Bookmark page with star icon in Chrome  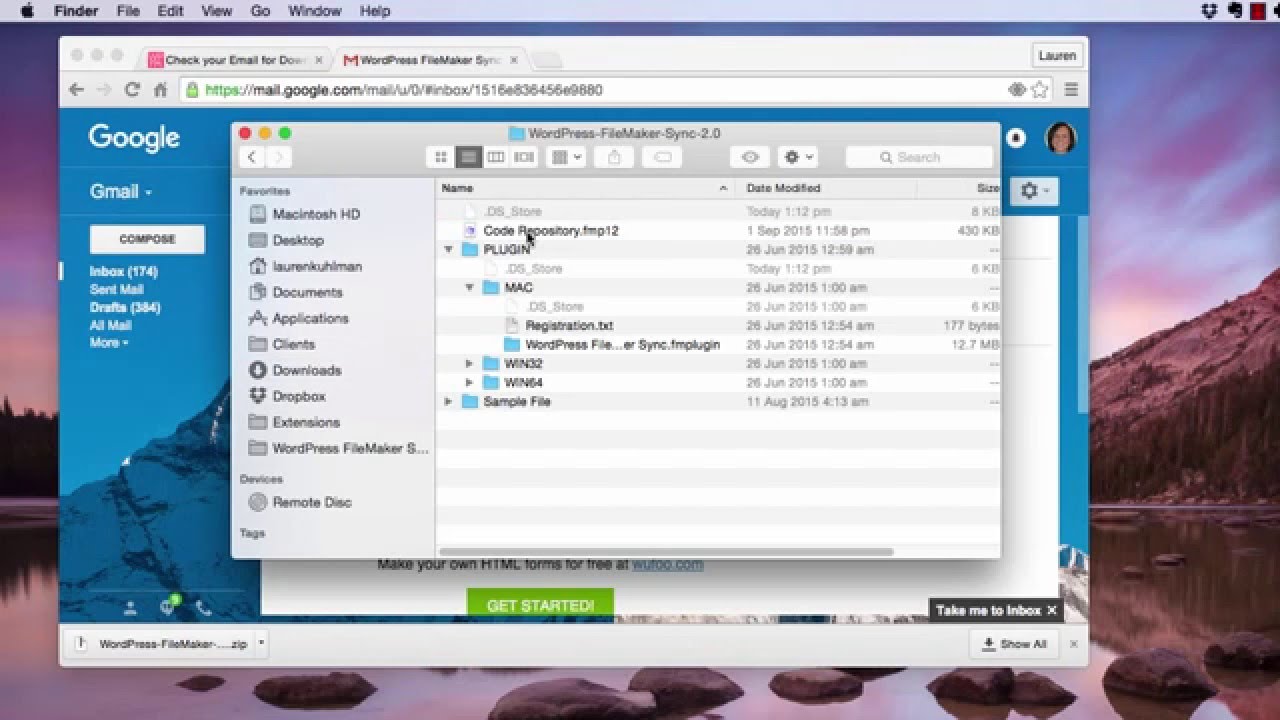(1040, 90)
